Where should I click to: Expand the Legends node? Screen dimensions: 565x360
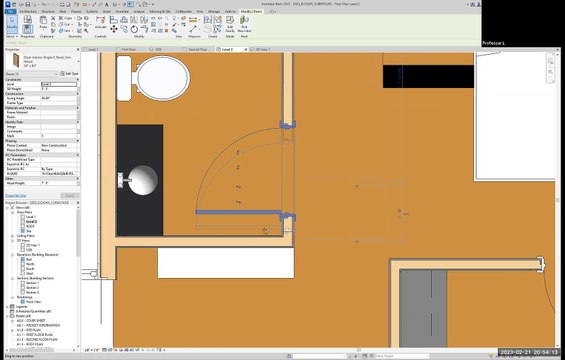click(x=7, y=307)
